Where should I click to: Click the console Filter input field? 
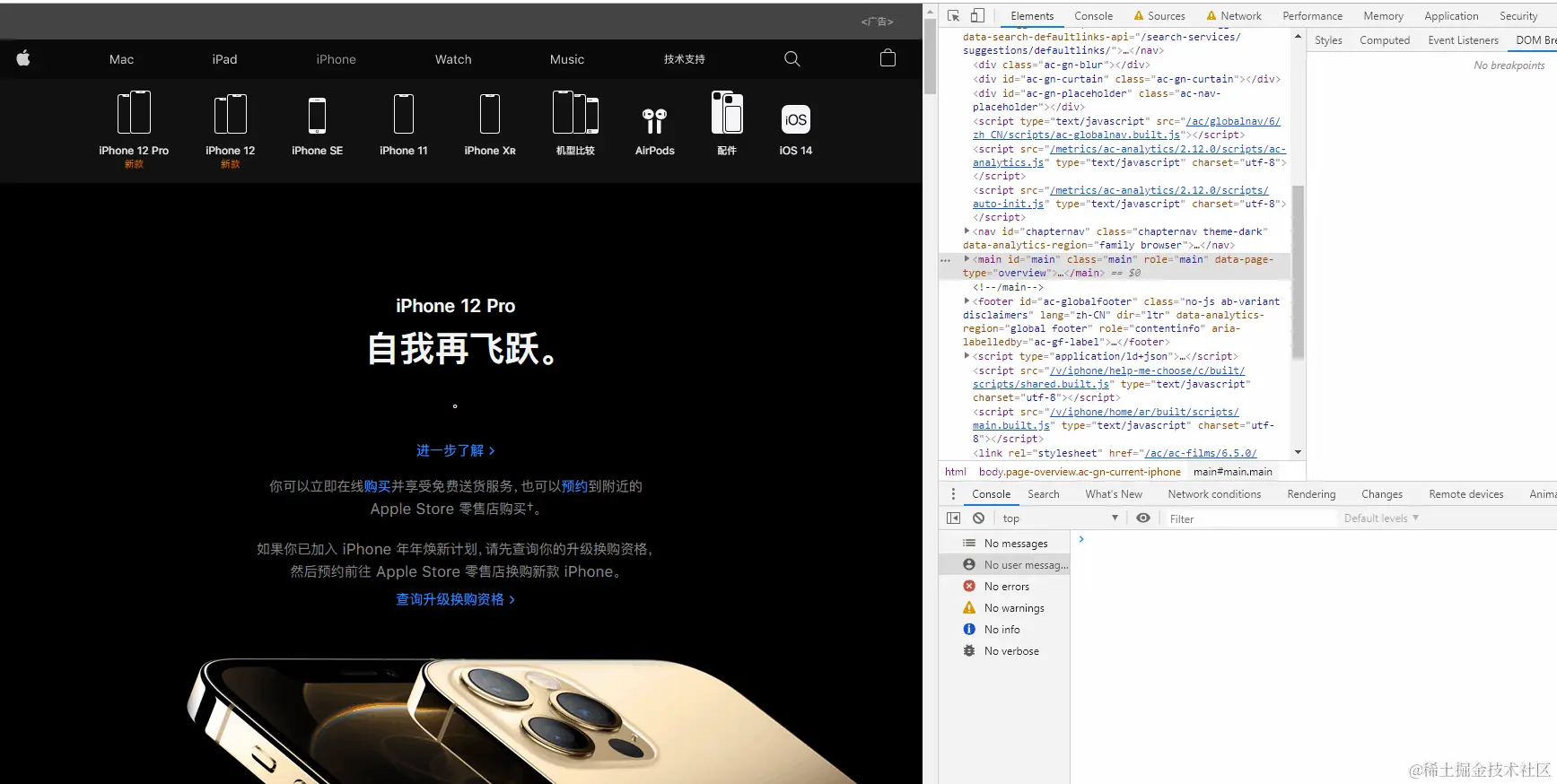(1250, 518)
